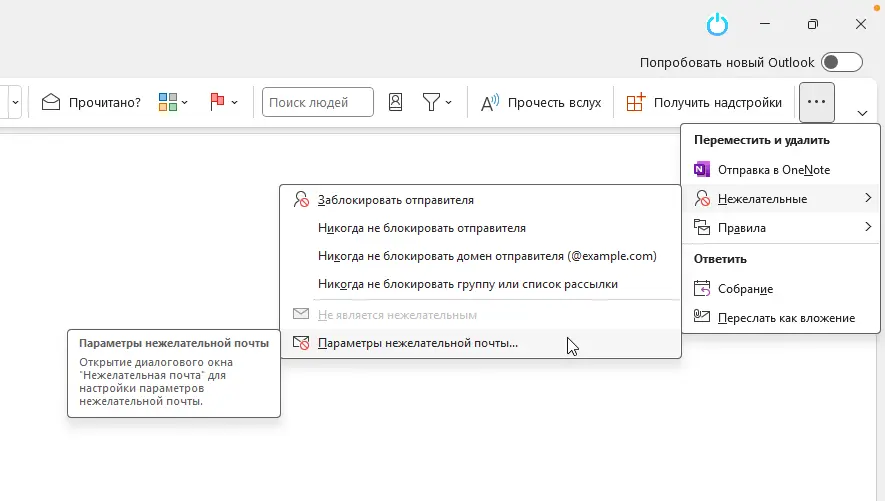Type in the Поиск людей search field
Image resolution: width=885 pixels, height=501 pixels.
coord(317,102)
